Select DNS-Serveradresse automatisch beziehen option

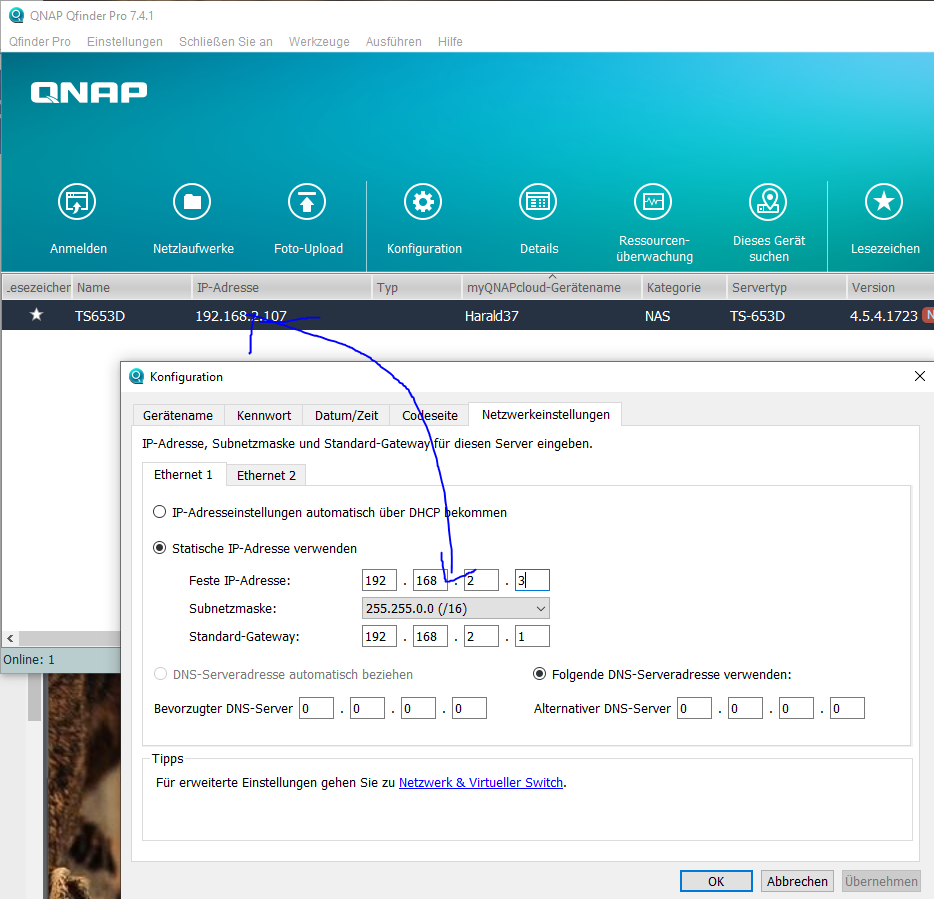(160, 674)
